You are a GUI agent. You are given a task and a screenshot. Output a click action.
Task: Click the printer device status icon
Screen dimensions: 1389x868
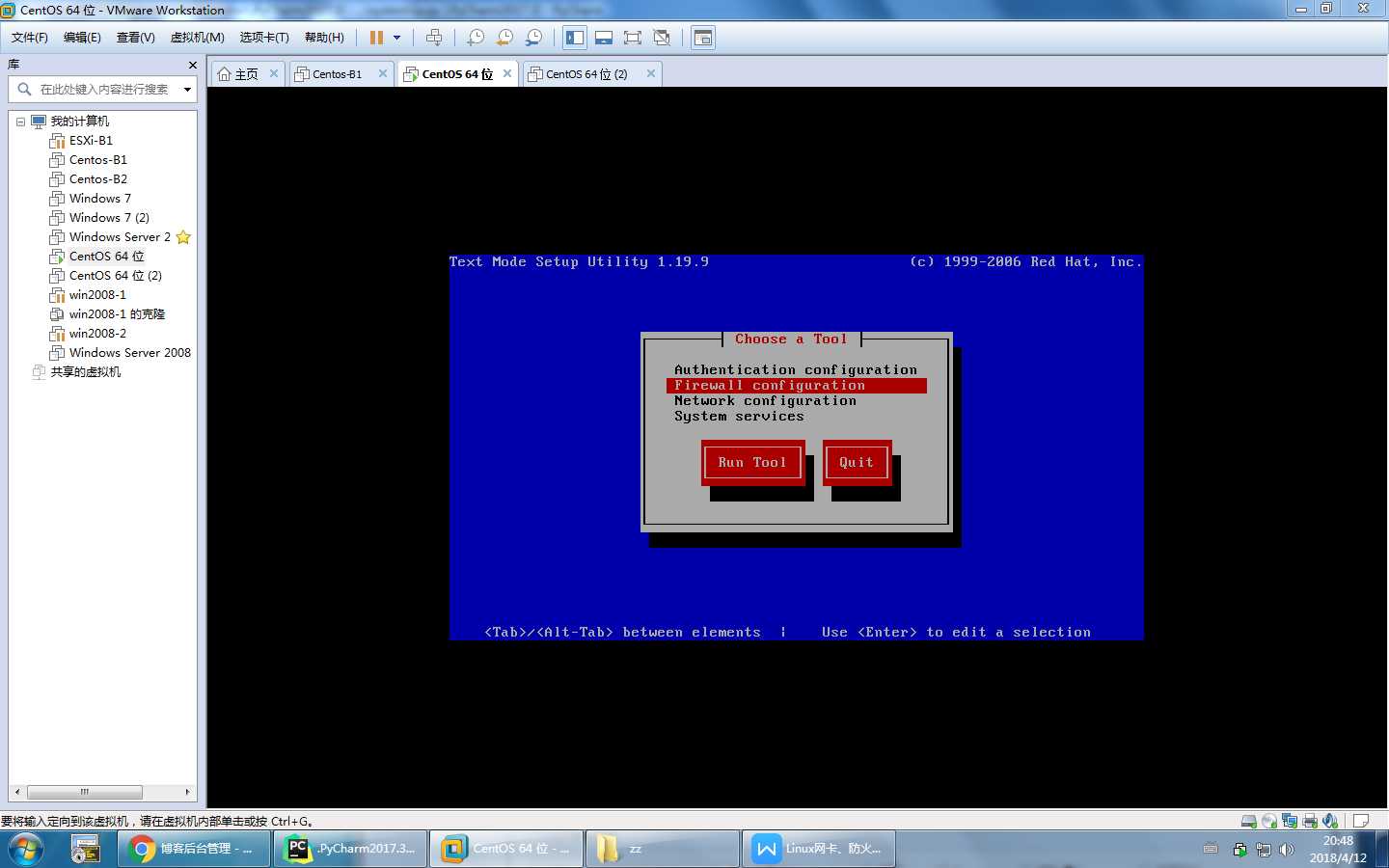pyautogui.click(x=1310, y=822)
